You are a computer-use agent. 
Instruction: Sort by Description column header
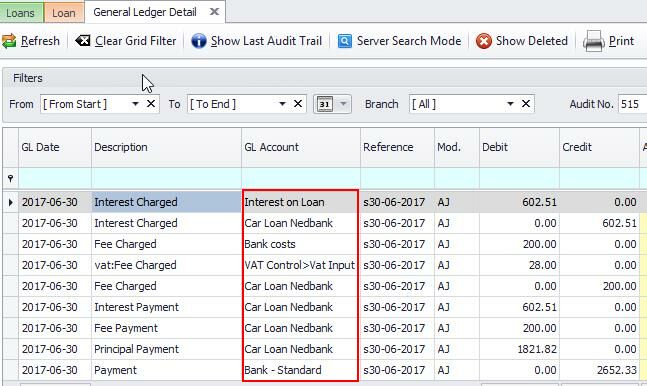tap(166, 147)
